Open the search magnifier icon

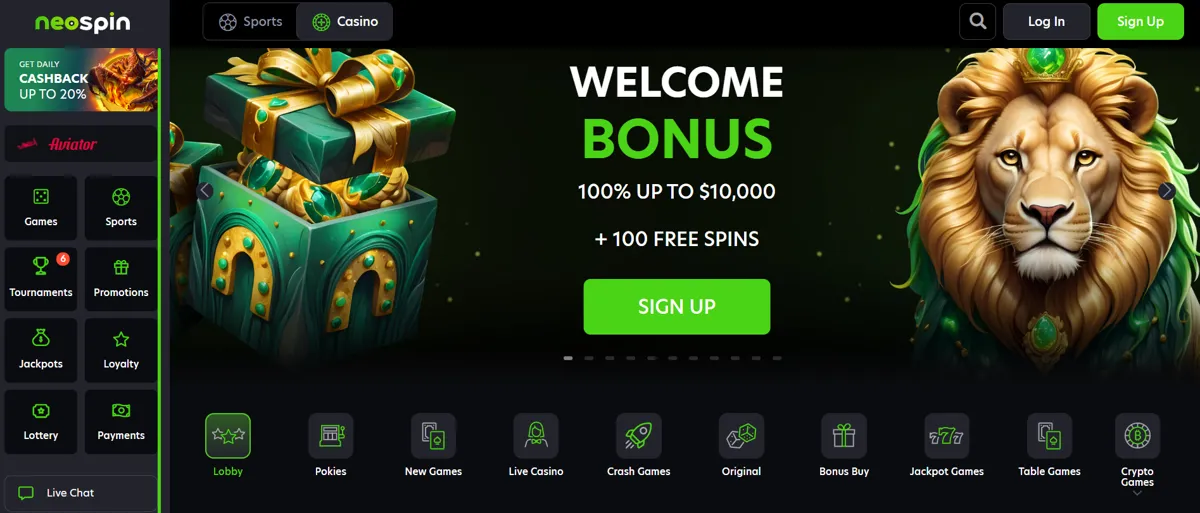[977, 21]
